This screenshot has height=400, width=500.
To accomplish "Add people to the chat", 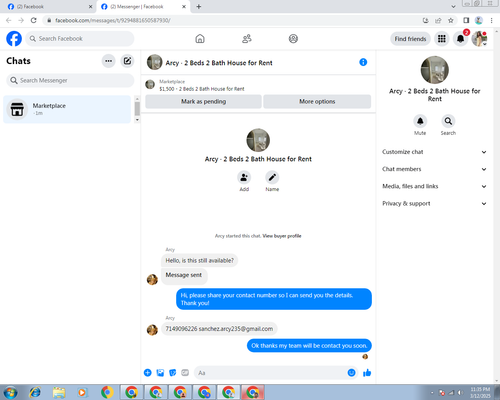I will coord(244,177).
